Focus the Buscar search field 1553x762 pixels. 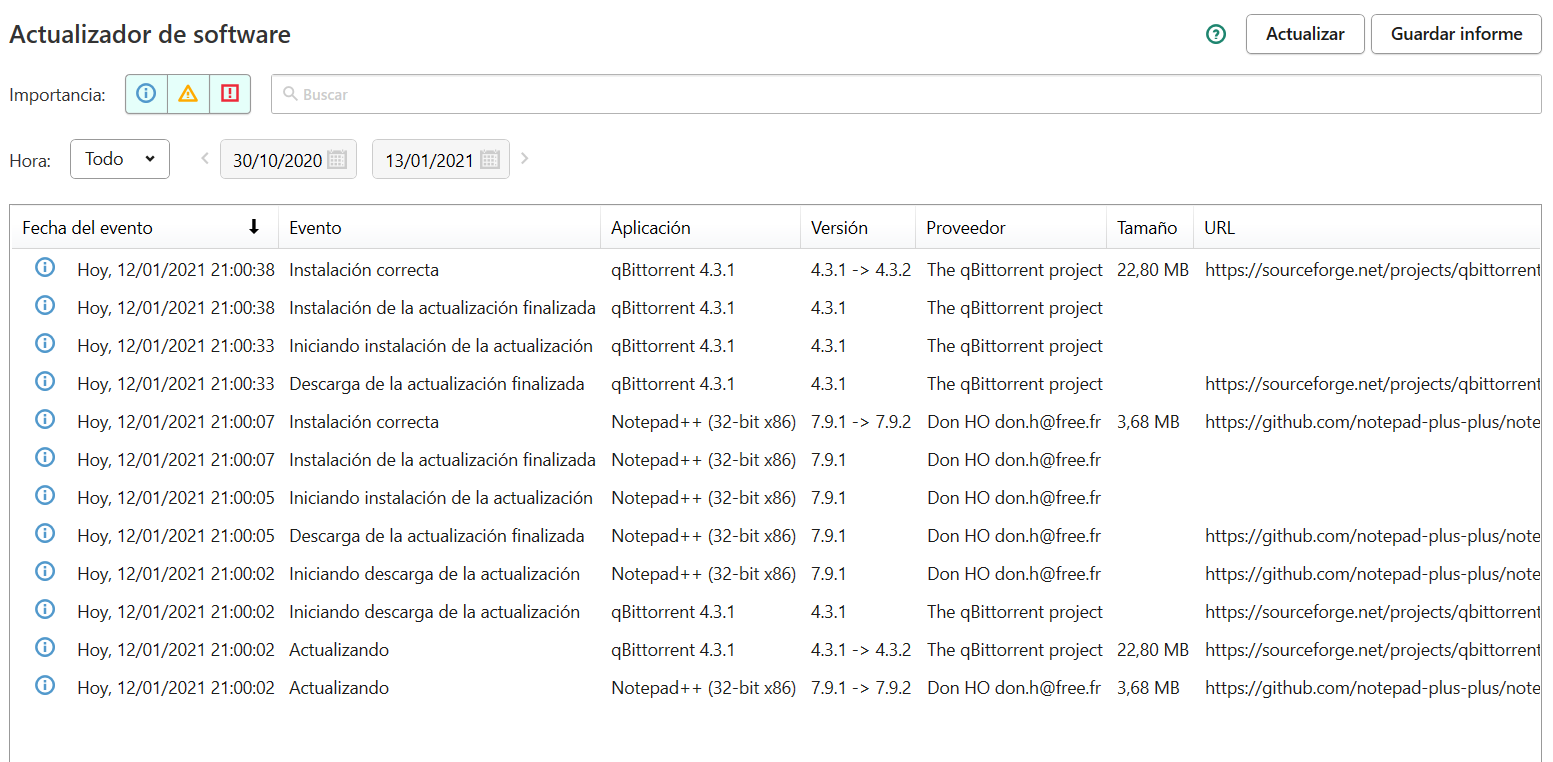click(x=906, y=94)
